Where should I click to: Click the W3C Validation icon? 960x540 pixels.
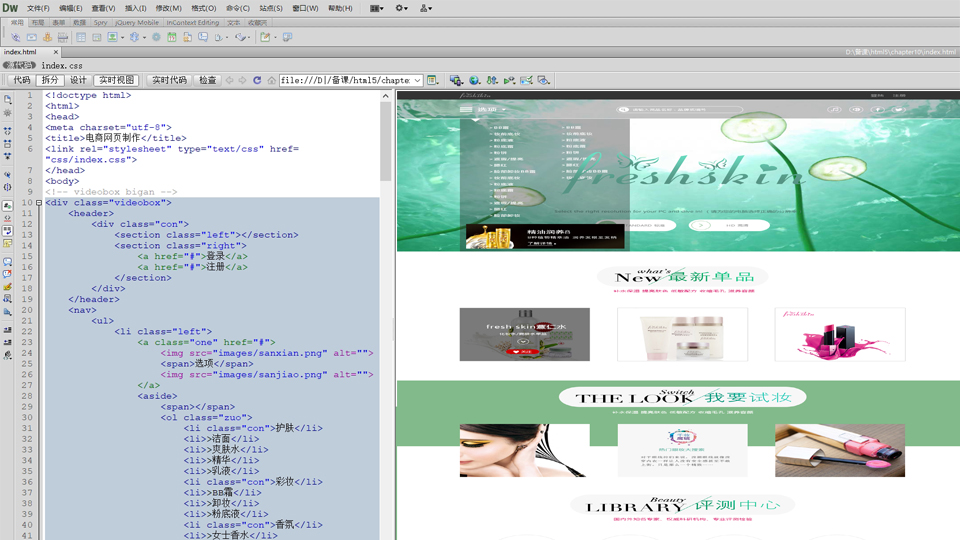click(x=509, y=80)
